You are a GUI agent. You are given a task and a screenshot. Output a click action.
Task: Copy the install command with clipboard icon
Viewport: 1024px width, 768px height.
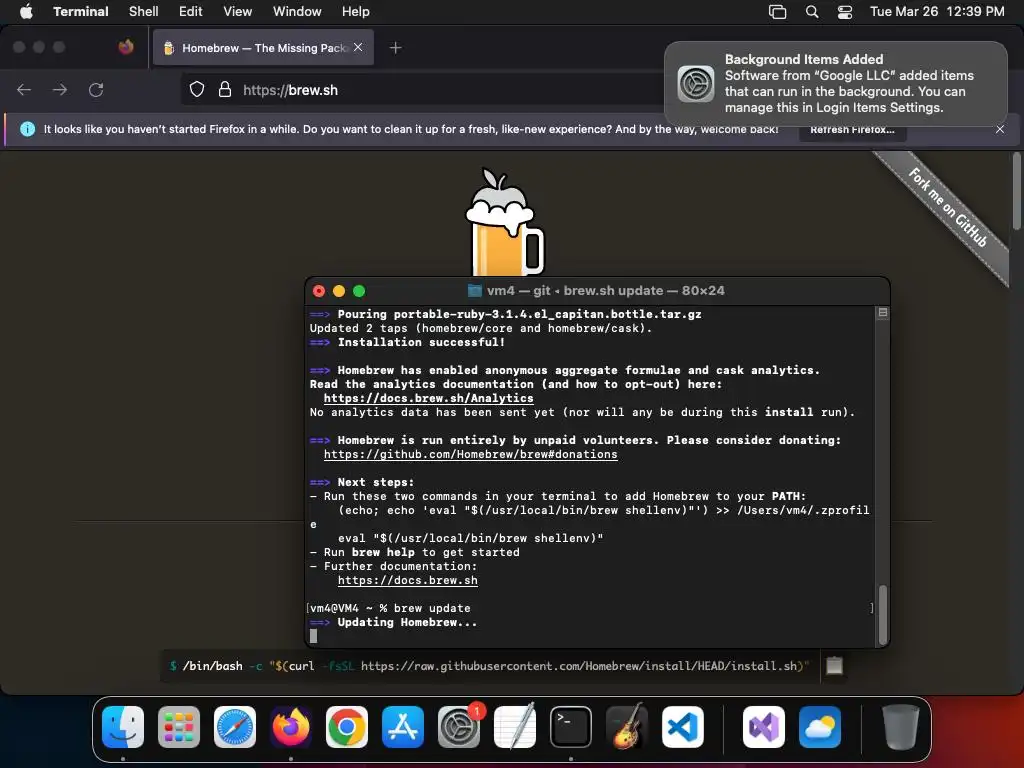pos(835,665)
